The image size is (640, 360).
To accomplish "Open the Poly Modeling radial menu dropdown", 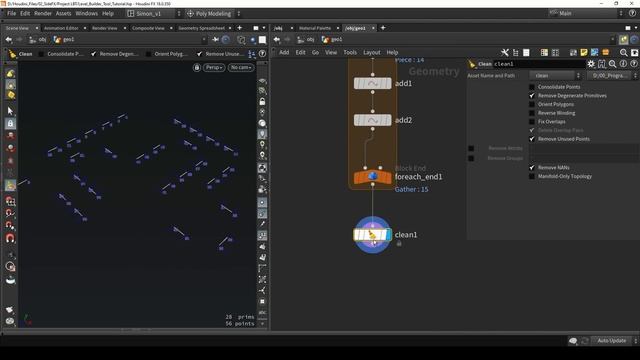I will pos(213,13).
